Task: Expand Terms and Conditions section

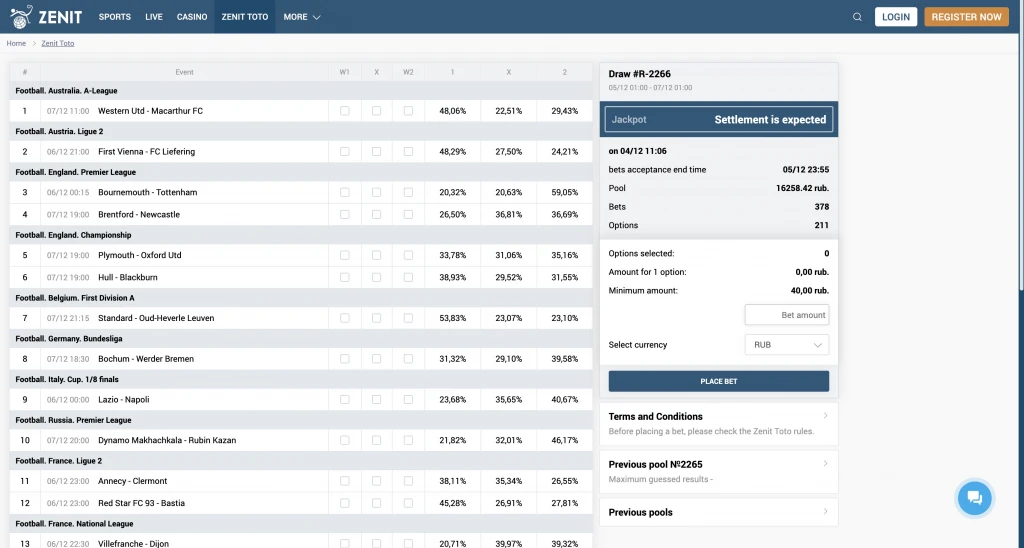Action: coord(718,423)
